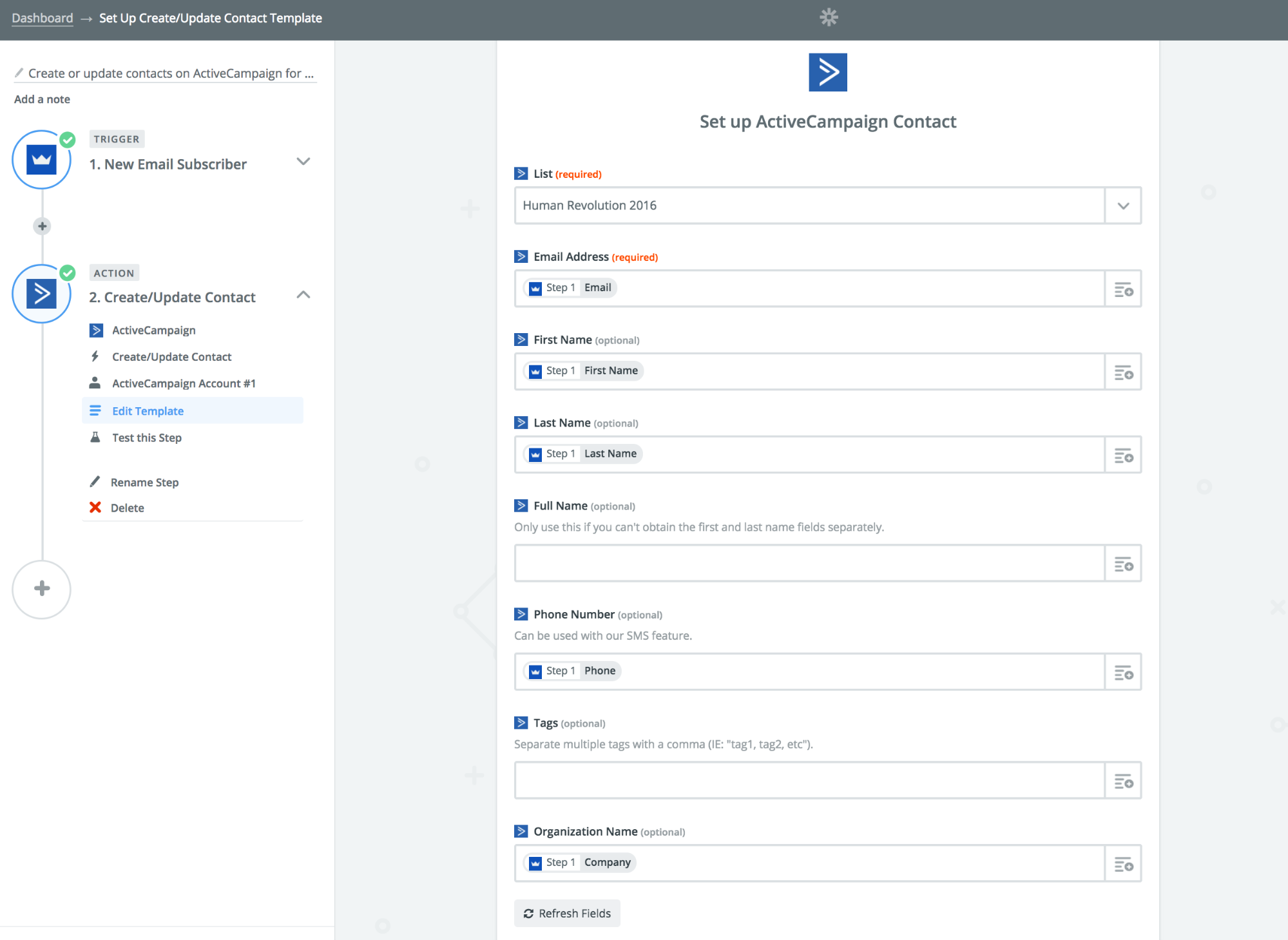Open insert-field icon for First Name
This screenshot has width=1288, height=940.
1124,372
